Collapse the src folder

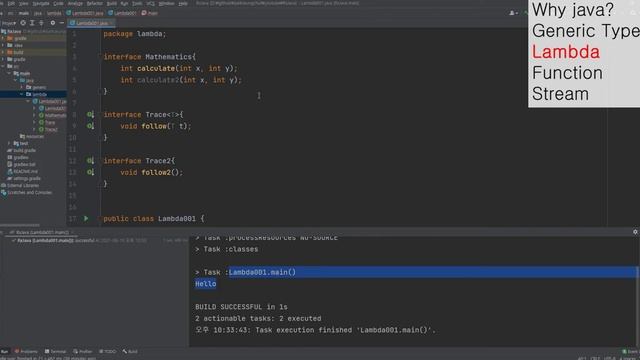[3, 66]
